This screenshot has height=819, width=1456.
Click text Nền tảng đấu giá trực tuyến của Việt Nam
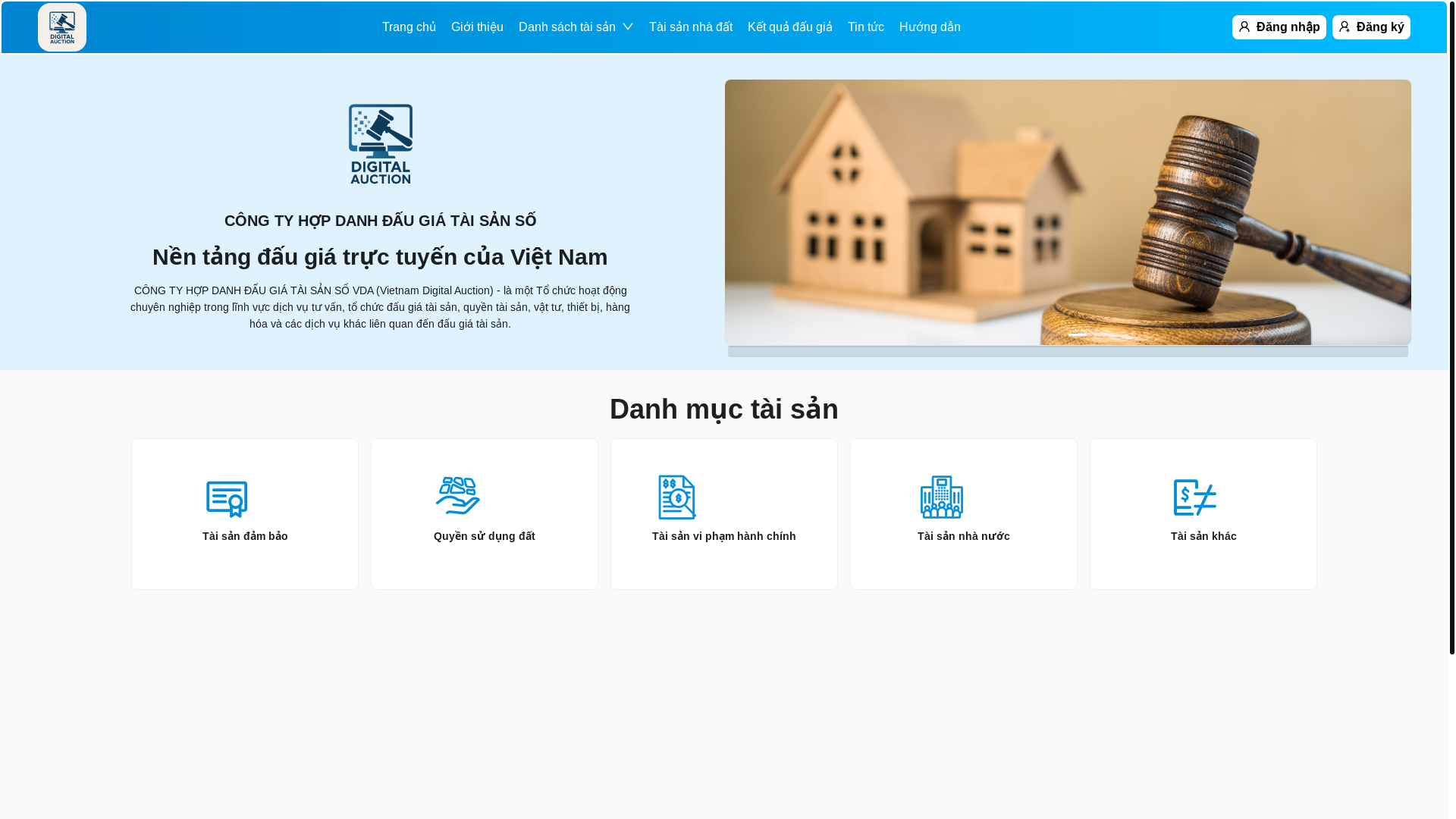[380, 257]
